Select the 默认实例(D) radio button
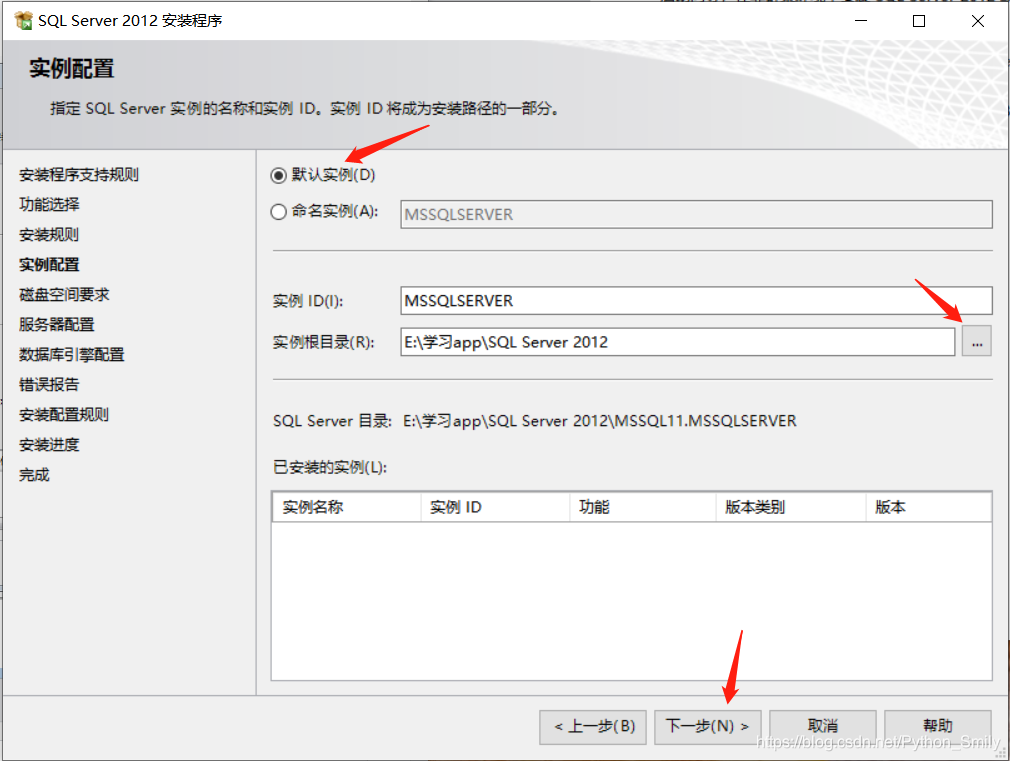Viewport: 1010px width, 761px height. (278, 175)
